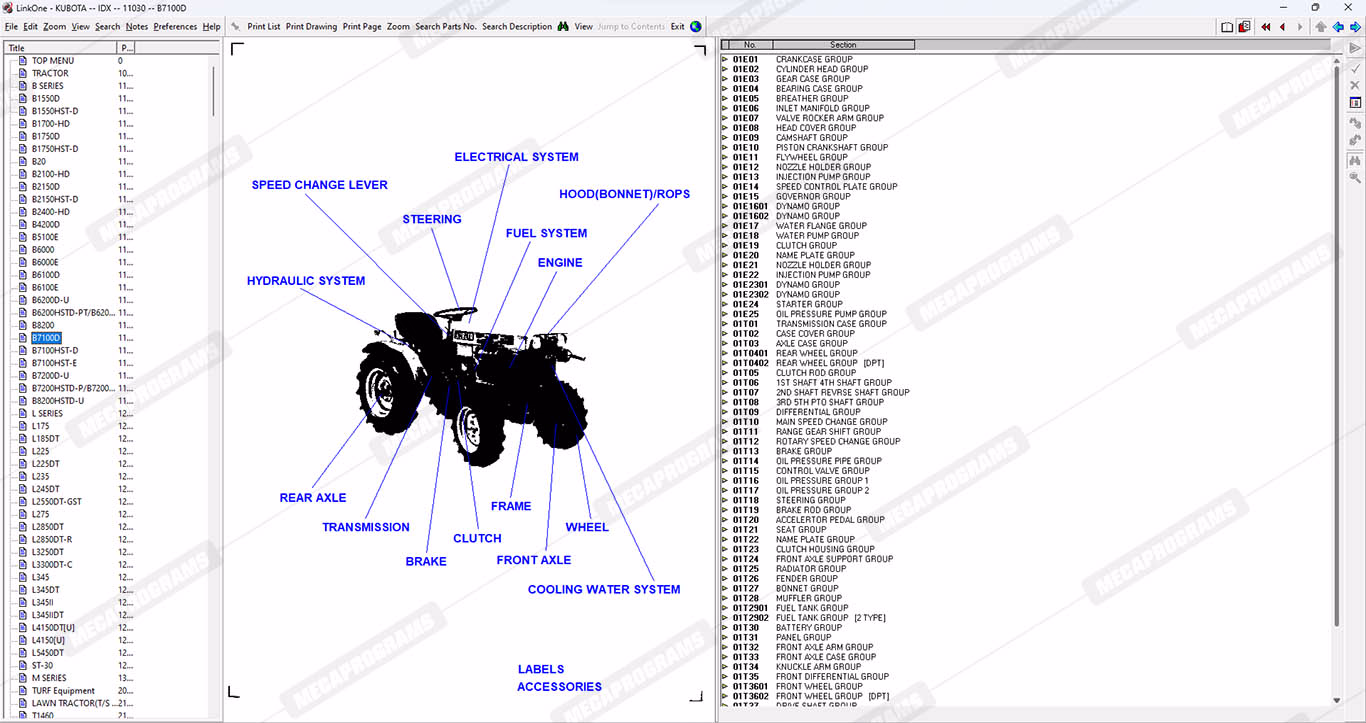Click the blue right arrow navigation icon
The height and width of the screenshot is (723, 1366).
[x=1355, y=27]
